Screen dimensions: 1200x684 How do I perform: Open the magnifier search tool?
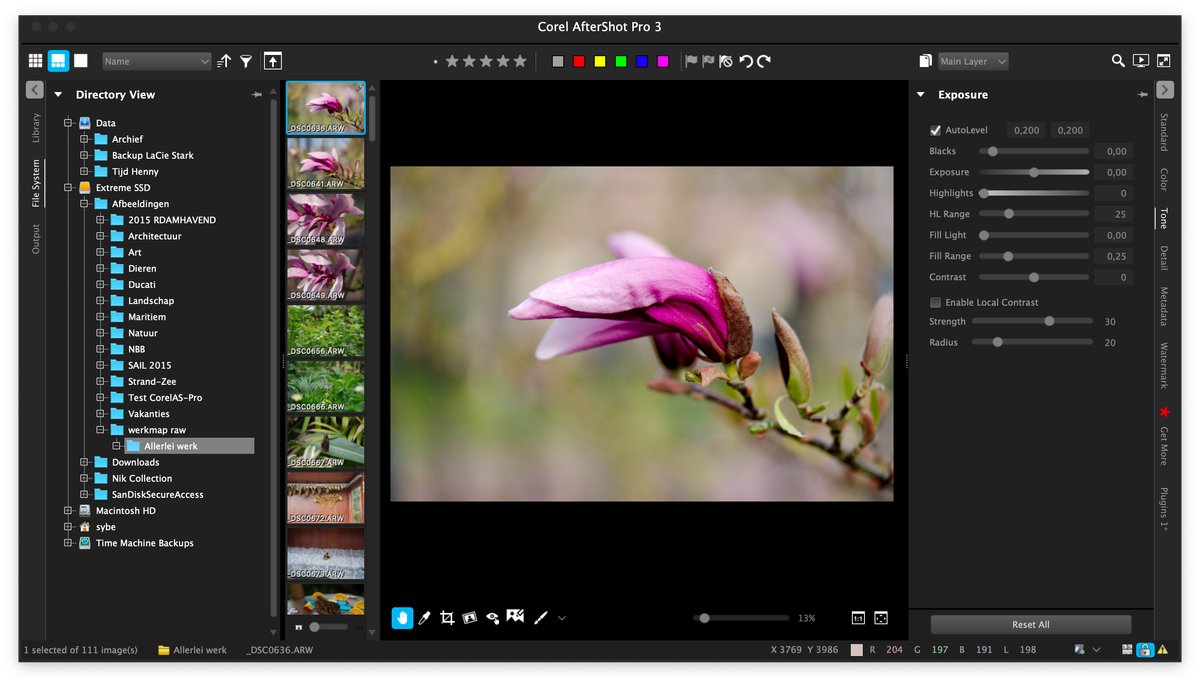click(1118, 61)
